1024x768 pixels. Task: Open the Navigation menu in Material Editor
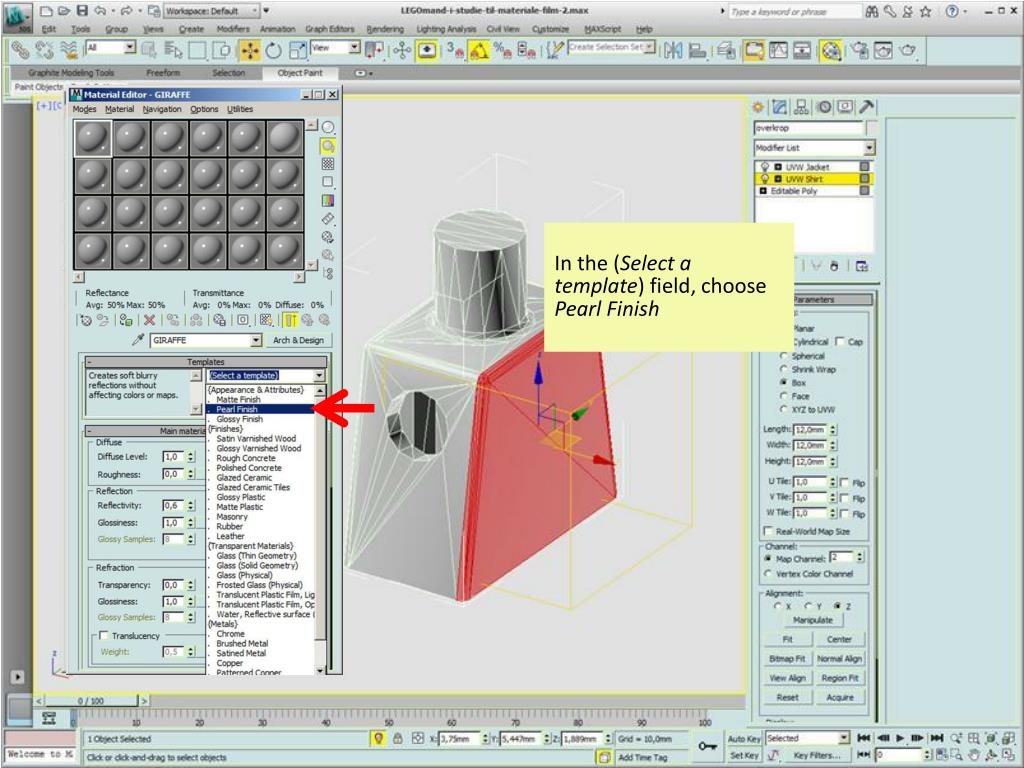click(162, 109)
